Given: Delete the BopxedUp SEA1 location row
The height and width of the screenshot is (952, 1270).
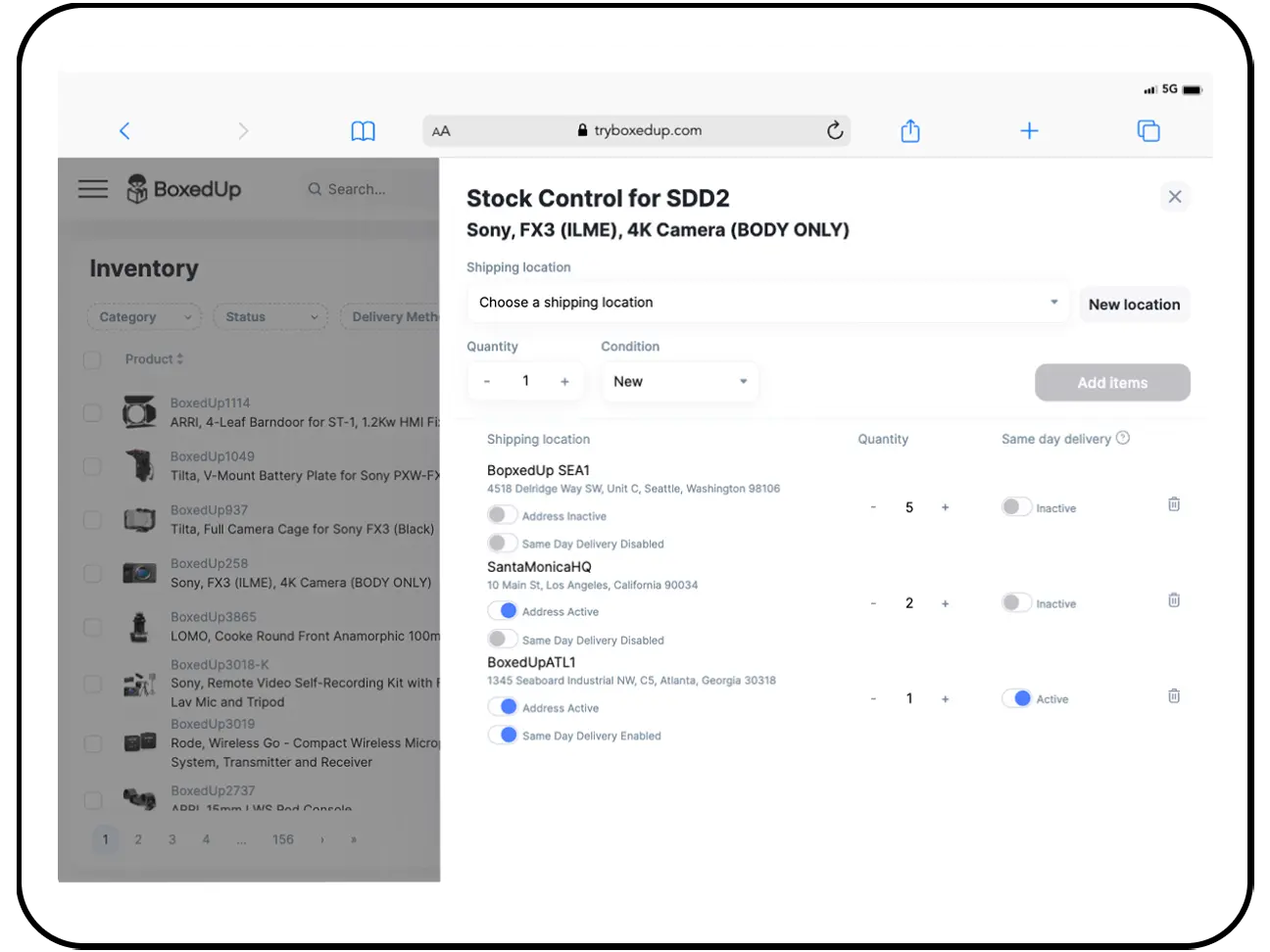Looking at the screenshot, I should point(1173,504).
